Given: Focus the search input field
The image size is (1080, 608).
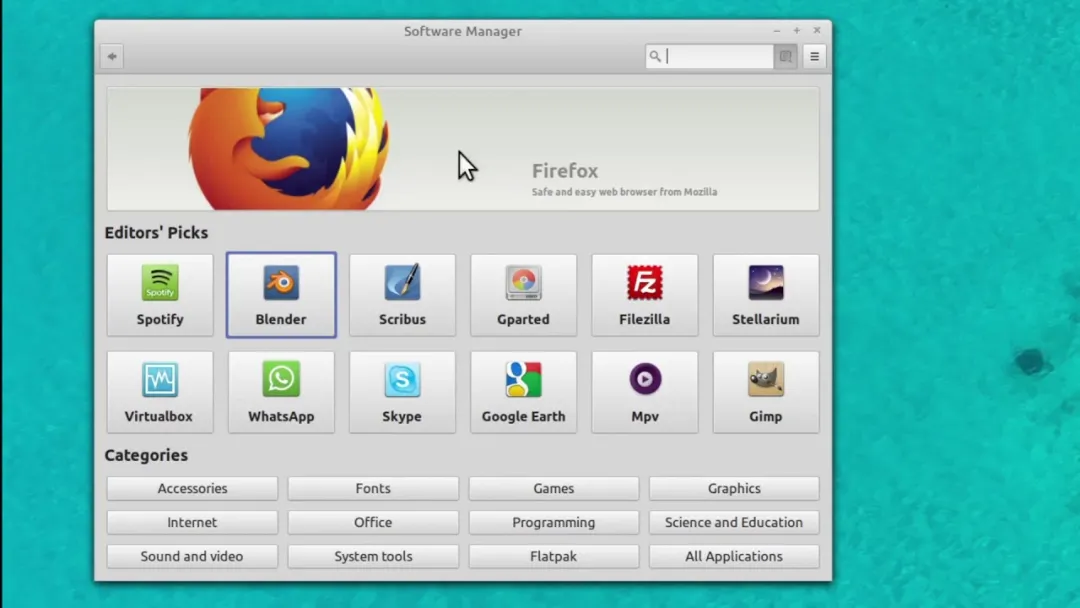Looking at the screenshot, I should pos(709,56).
